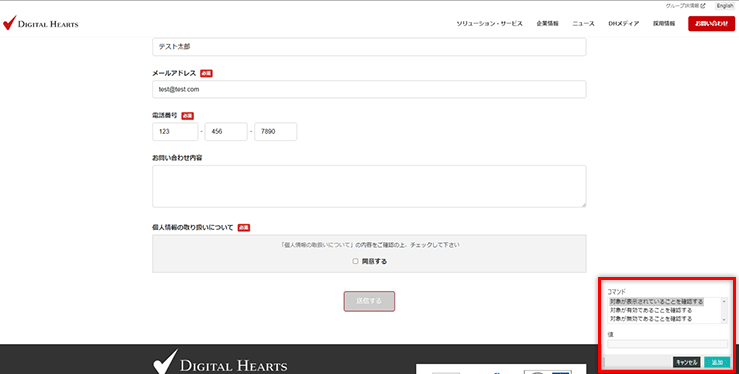Select 対象が表示されていることを確認する command
Viewport: 739px width, 374px height.
point(656,301)
